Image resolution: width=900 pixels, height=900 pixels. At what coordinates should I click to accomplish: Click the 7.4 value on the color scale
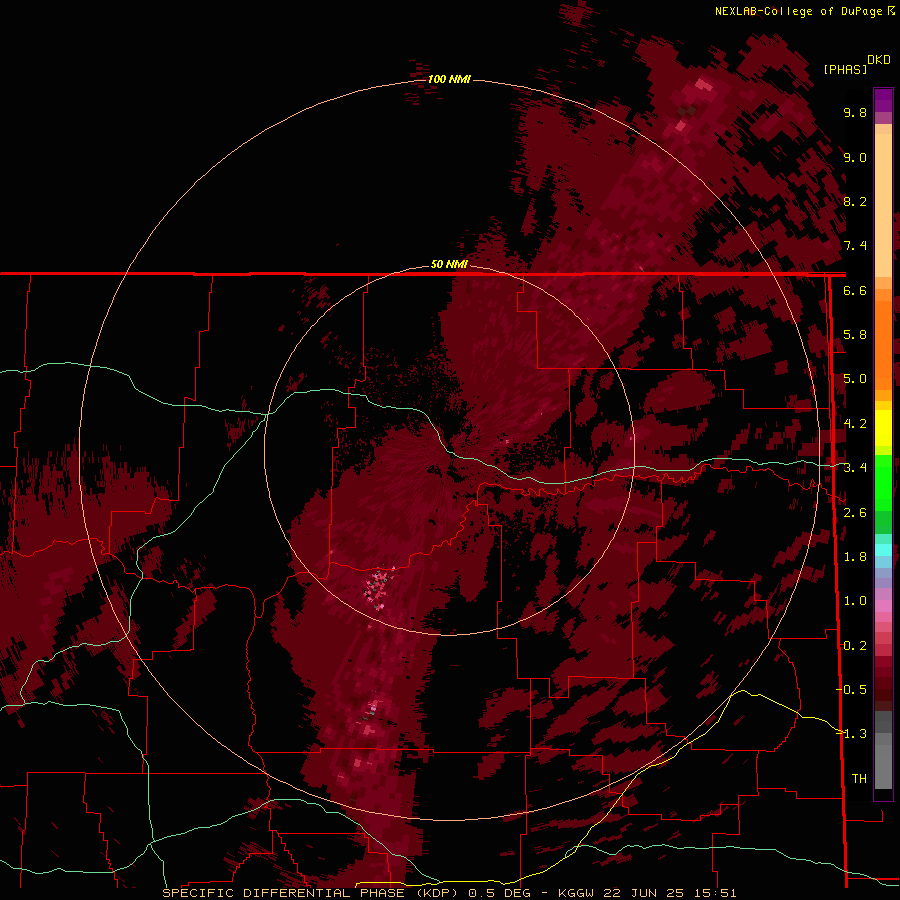[855, 246]
